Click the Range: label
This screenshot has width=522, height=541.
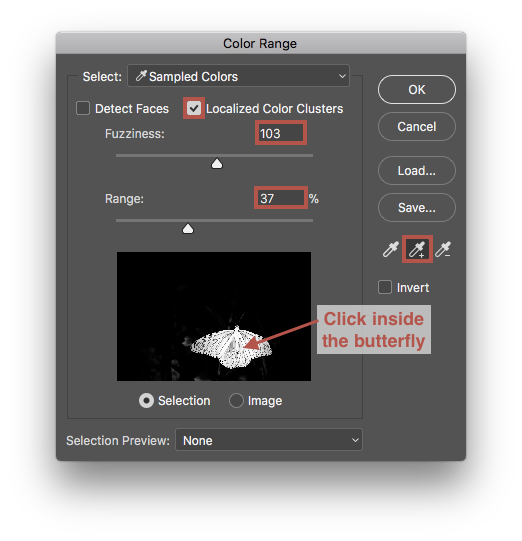pos(124,199)
